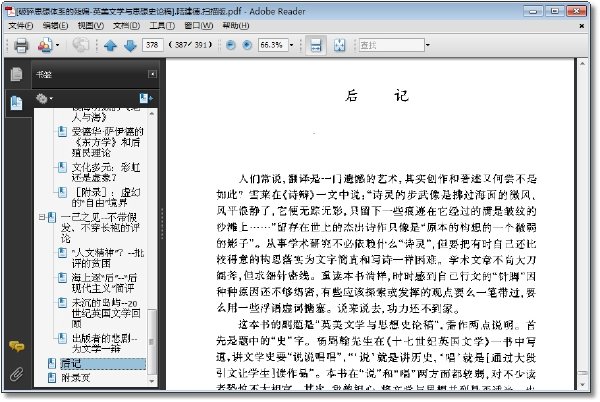The width and height of the screenshot is (600, 402).
Task: Select bookmark 出版者的悲剧--为文学一辩
Action: [x=104, y=343]
